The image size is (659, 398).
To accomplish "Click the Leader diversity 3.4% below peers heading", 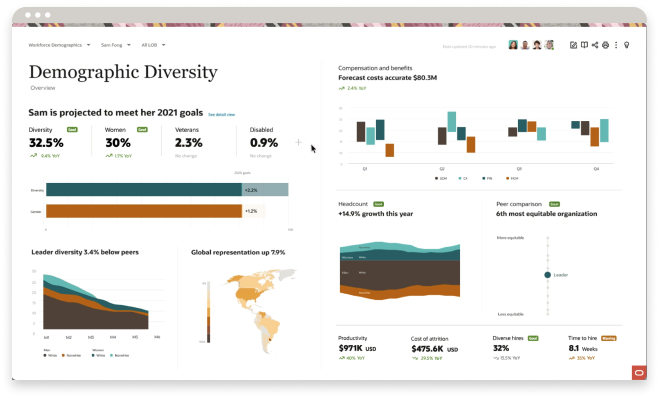I will [x=85, y=252].
